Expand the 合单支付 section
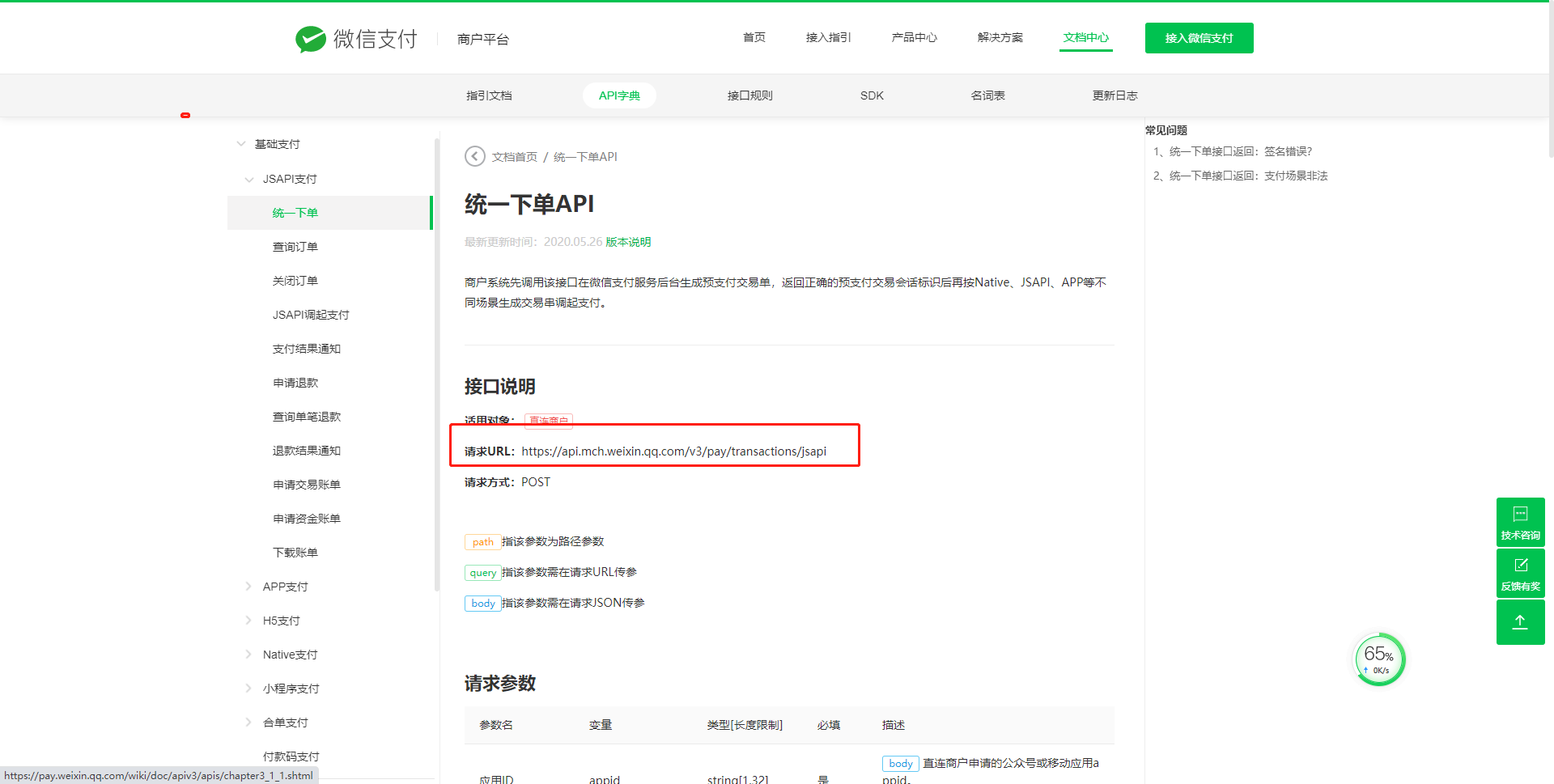1554x784 pixels. [248, 723]
